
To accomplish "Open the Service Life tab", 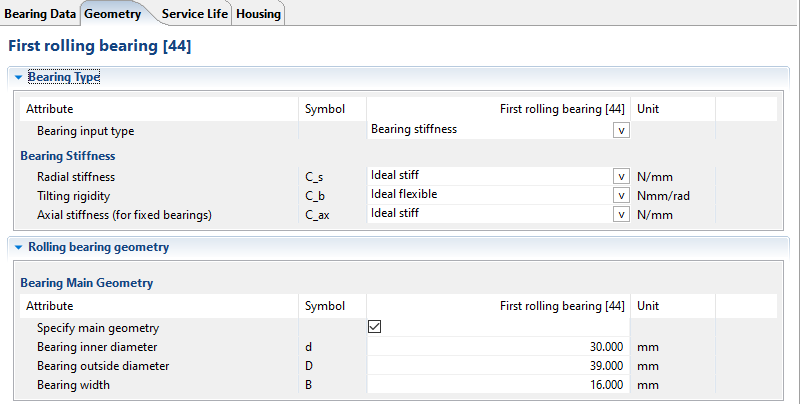I will 195,13.
